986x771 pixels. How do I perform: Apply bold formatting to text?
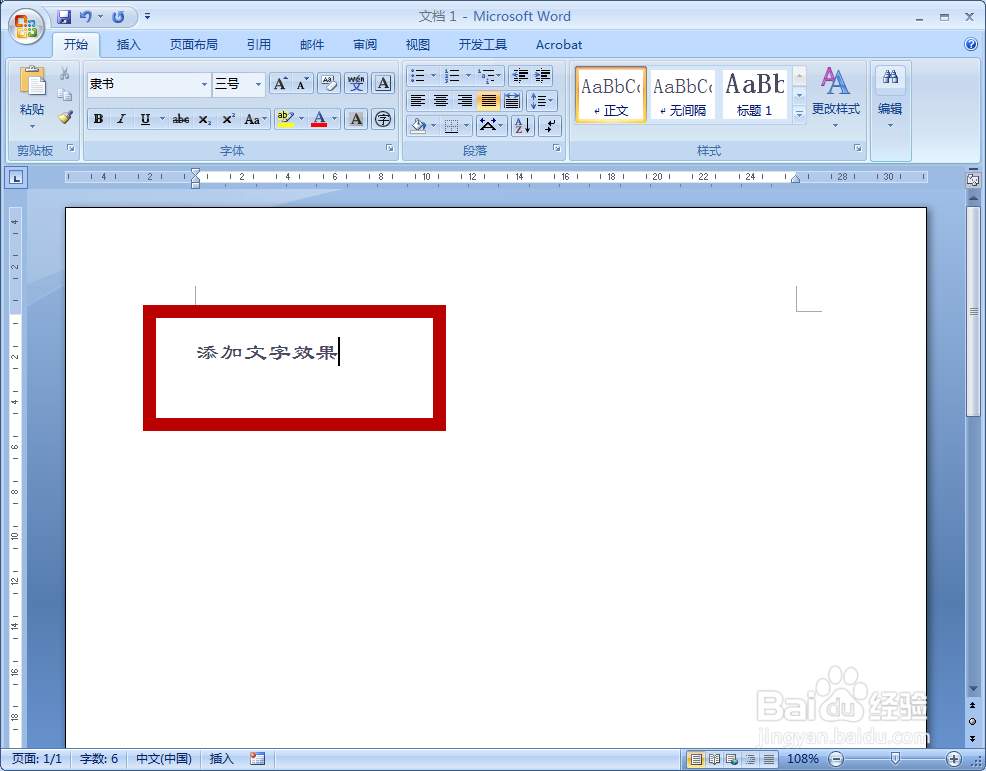pos(98,118)
